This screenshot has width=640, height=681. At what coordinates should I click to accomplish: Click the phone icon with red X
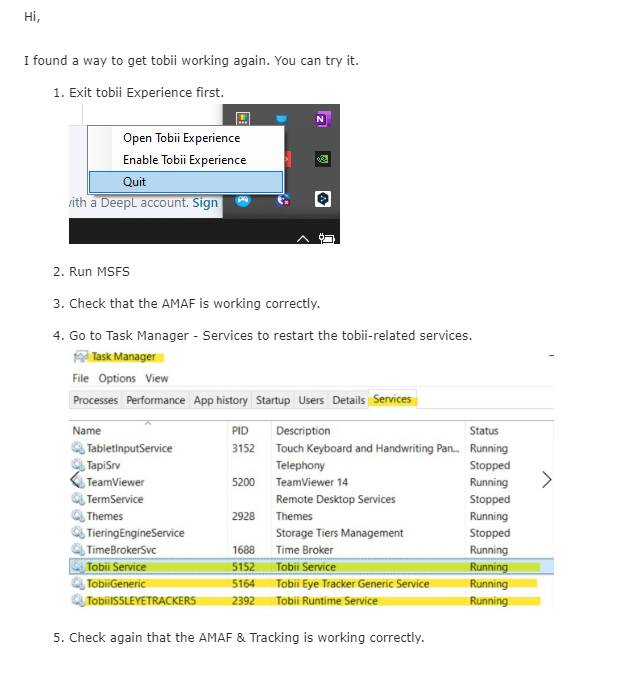tap(283, 200)
